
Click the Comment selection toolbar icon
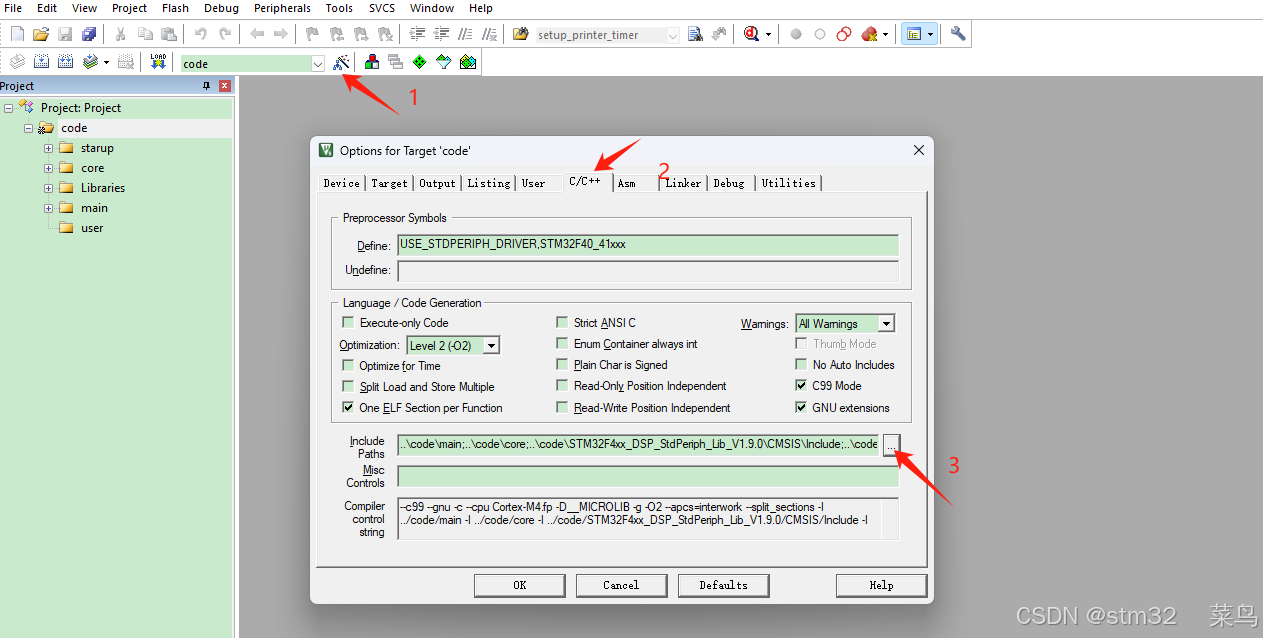[466, 34]
